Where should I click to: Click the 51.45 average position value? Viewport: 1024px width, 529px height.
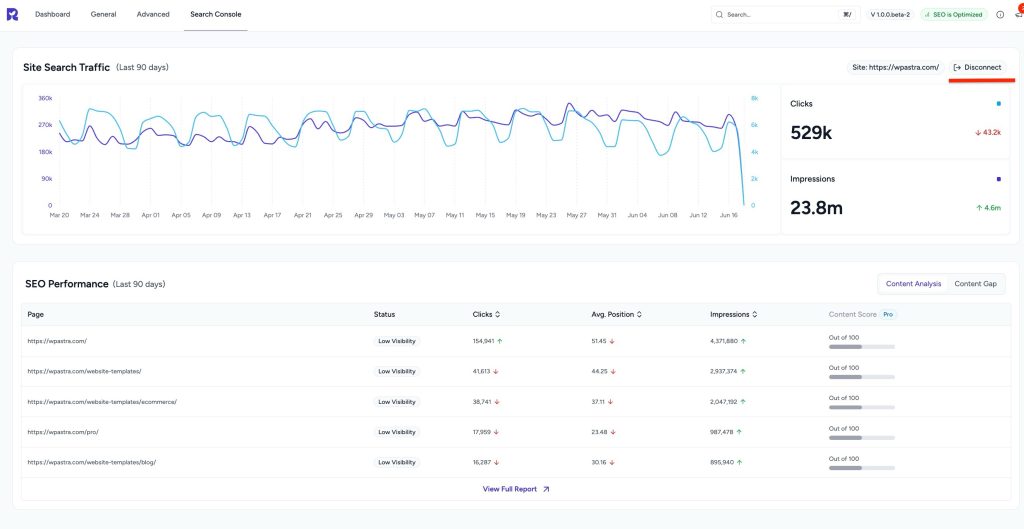click(599, 341)
